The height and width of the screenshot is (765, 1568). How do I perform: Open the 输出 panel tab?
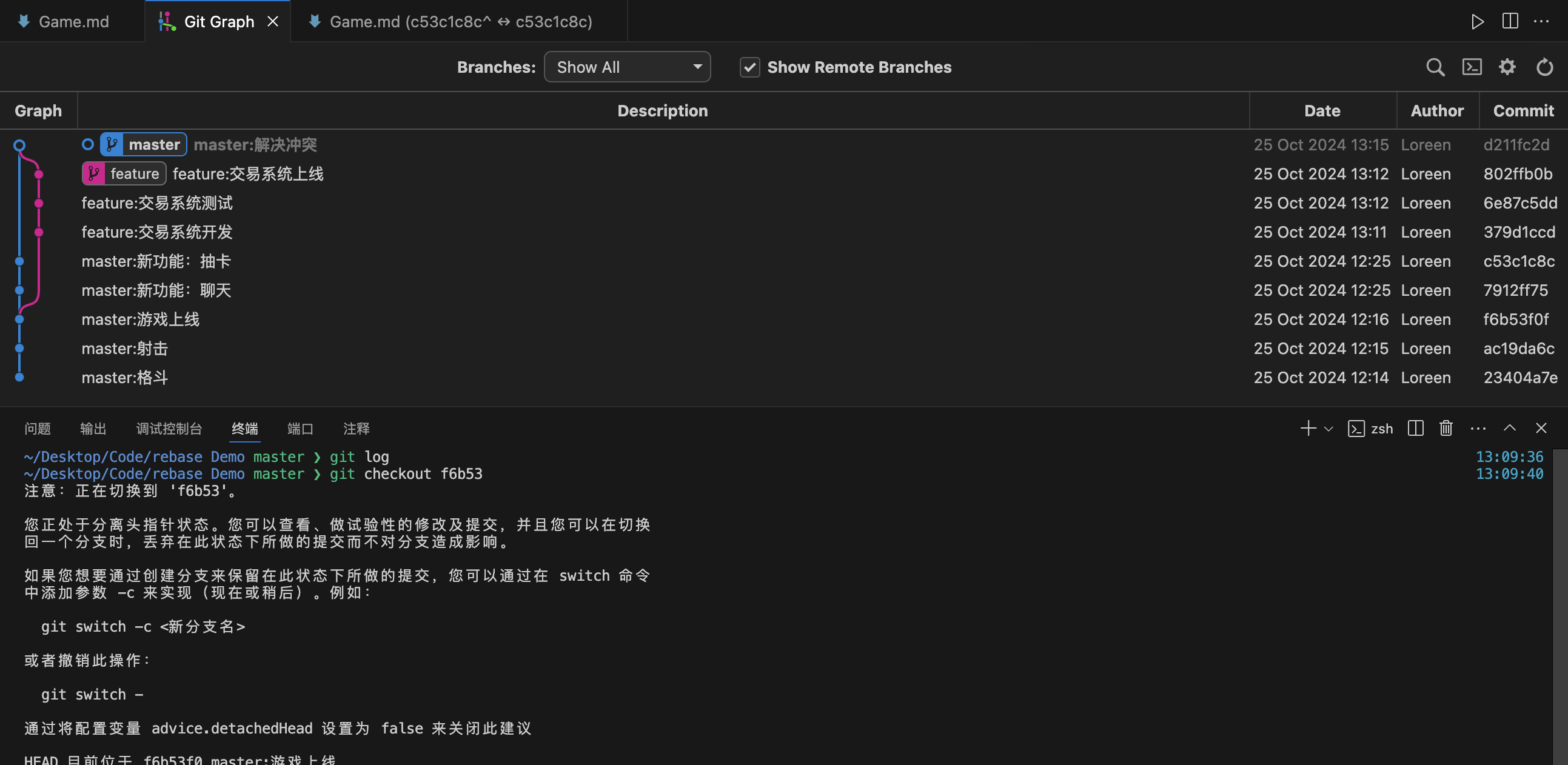[x=93, y=429]
